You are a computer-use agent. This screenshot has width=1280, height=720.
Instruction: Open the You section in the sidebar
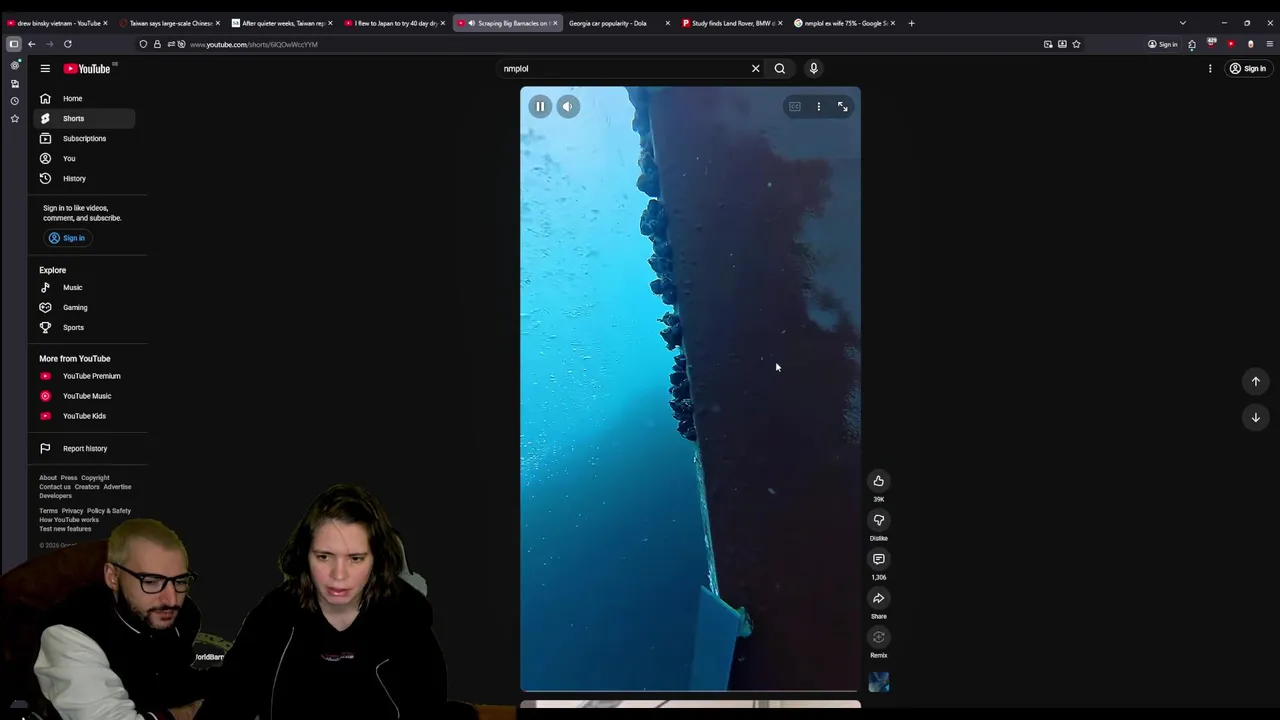84,158
